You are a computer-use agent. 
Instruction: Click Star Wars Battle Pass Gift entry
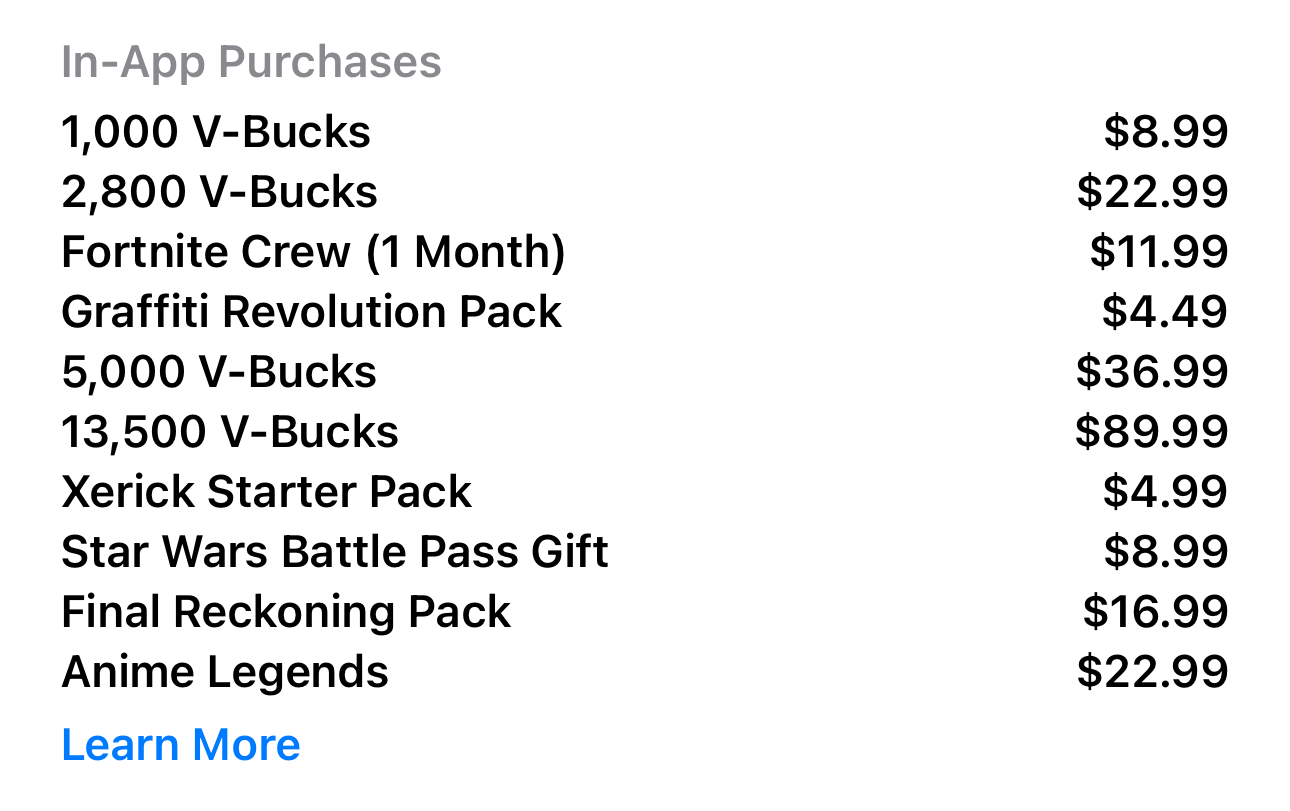(335, 552)
